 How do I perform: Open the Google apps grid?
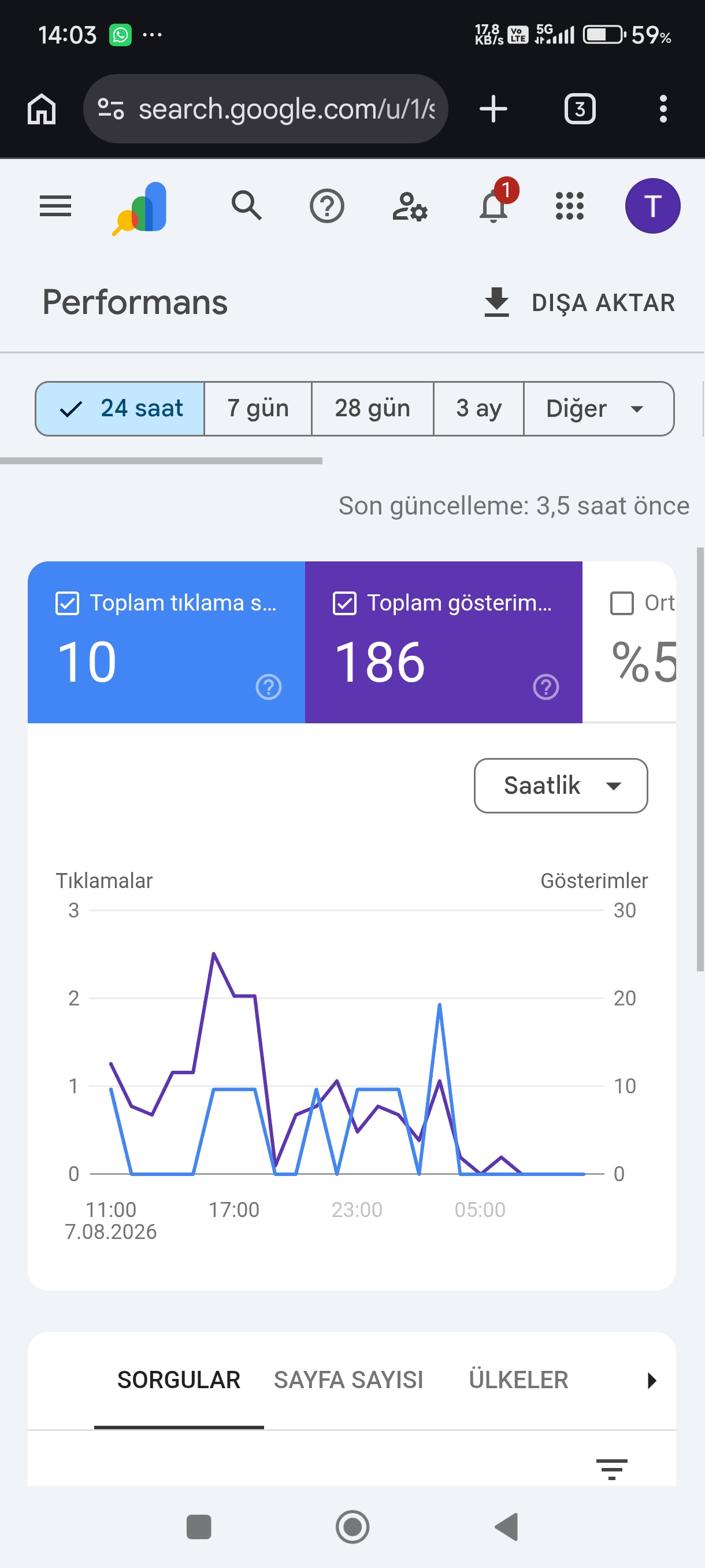(569, 206)
